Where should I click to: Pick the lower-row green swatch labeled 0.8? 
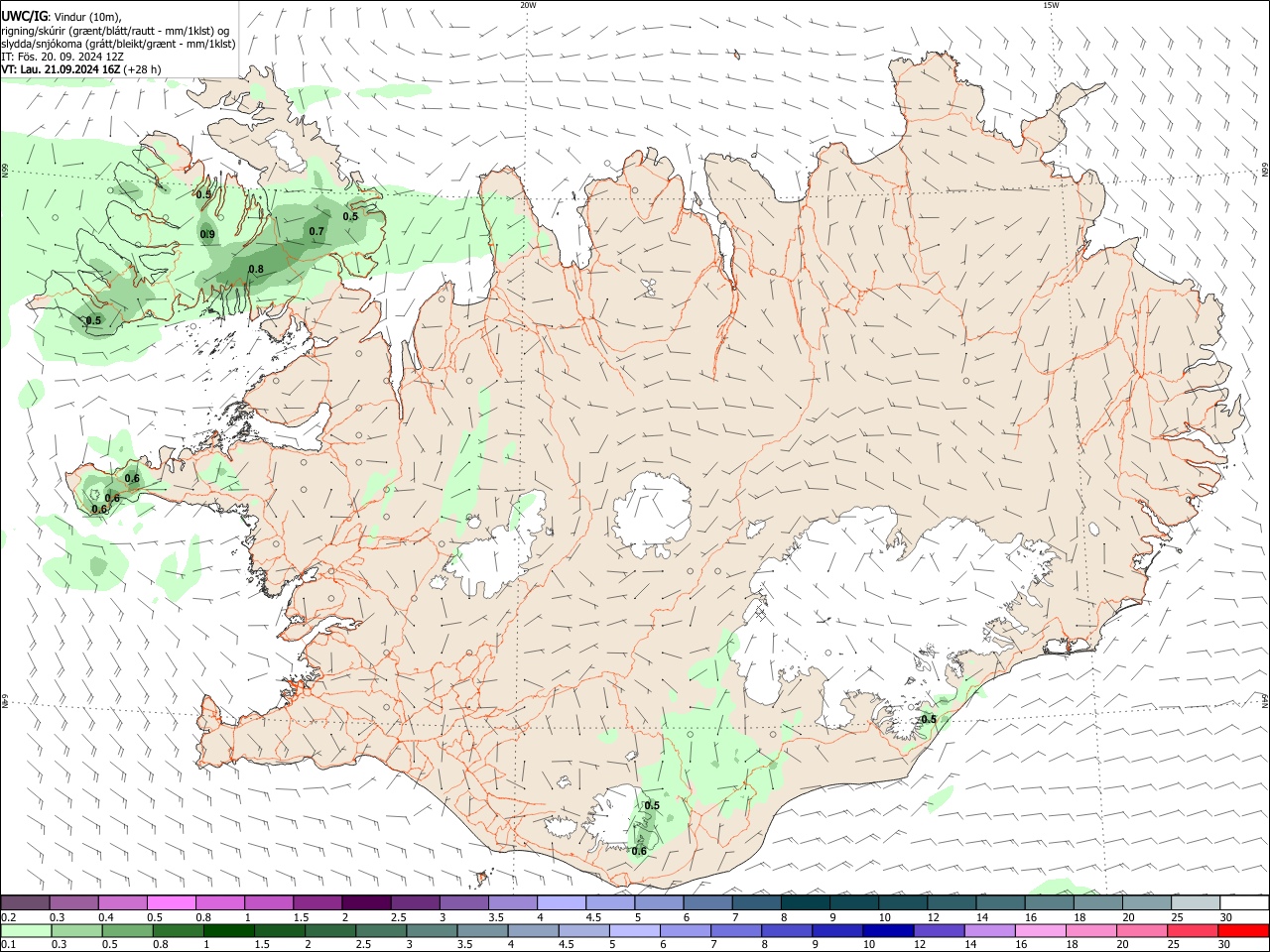[x=178, y=931]
